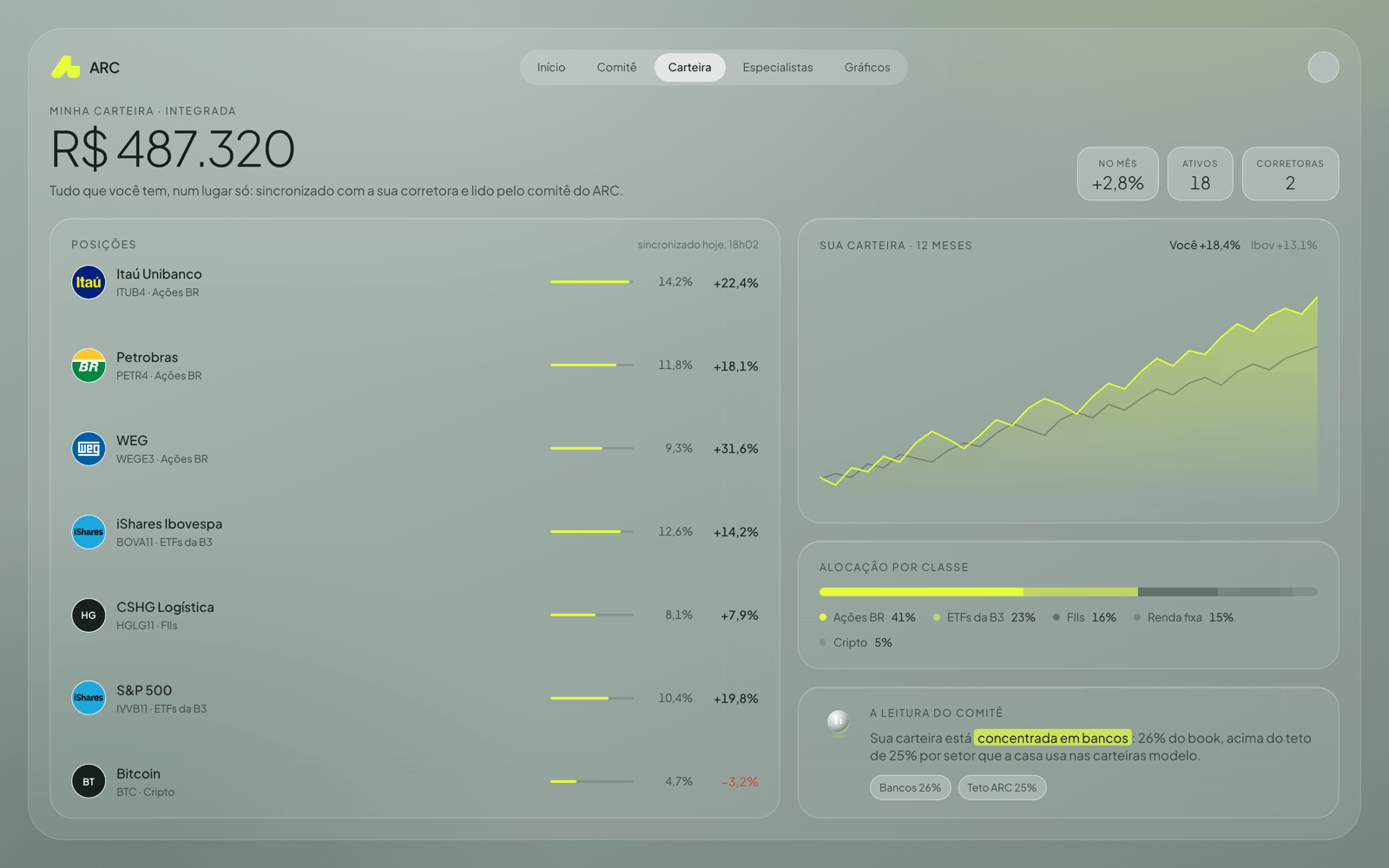Click the Bitcoin position name
The width and height of the screenshot is (1389, 868).
point(139,774)
